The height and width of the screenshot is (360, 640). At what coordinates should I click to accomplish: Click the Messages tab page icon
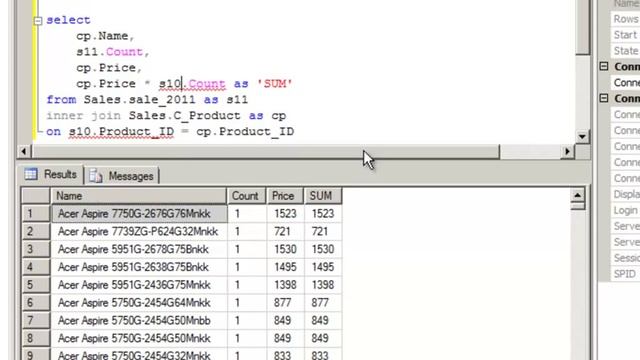point(96,176)
